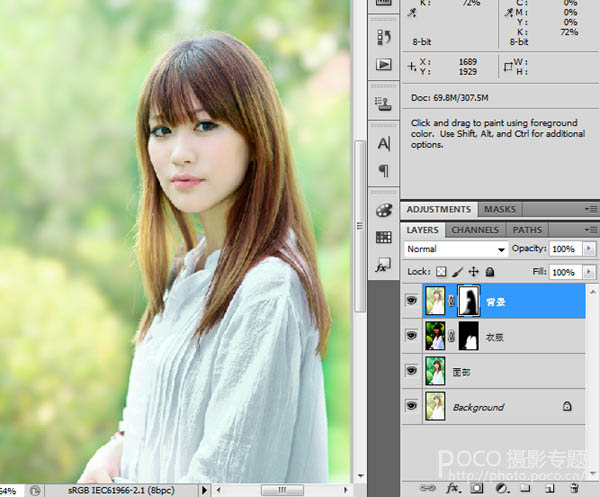Open the Layers panel options menu
The height and width of the screenshot is (497, 600).
tap(592, 230)
